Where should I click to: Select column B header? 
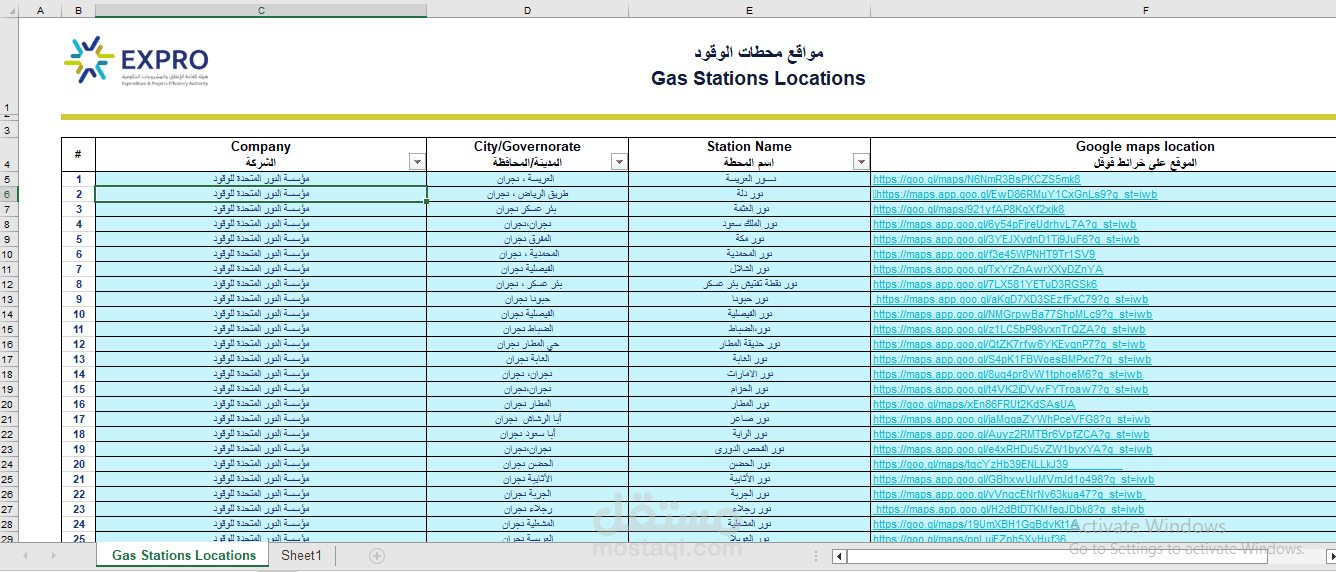78,10
